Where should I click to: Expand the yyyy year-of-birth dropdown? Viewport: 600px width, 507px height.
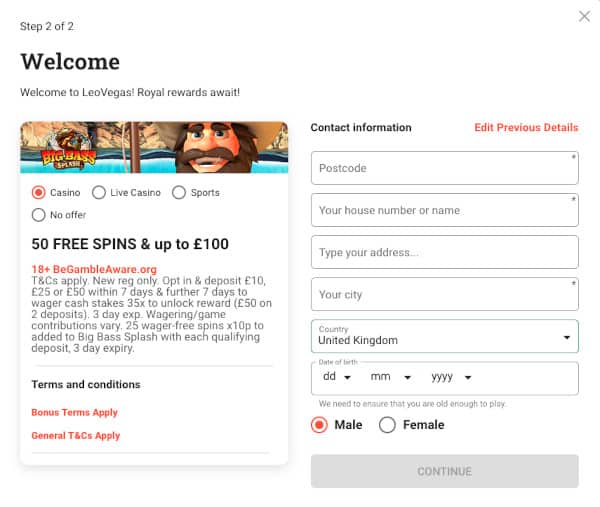pyautogui.click(x=451, y=377)
